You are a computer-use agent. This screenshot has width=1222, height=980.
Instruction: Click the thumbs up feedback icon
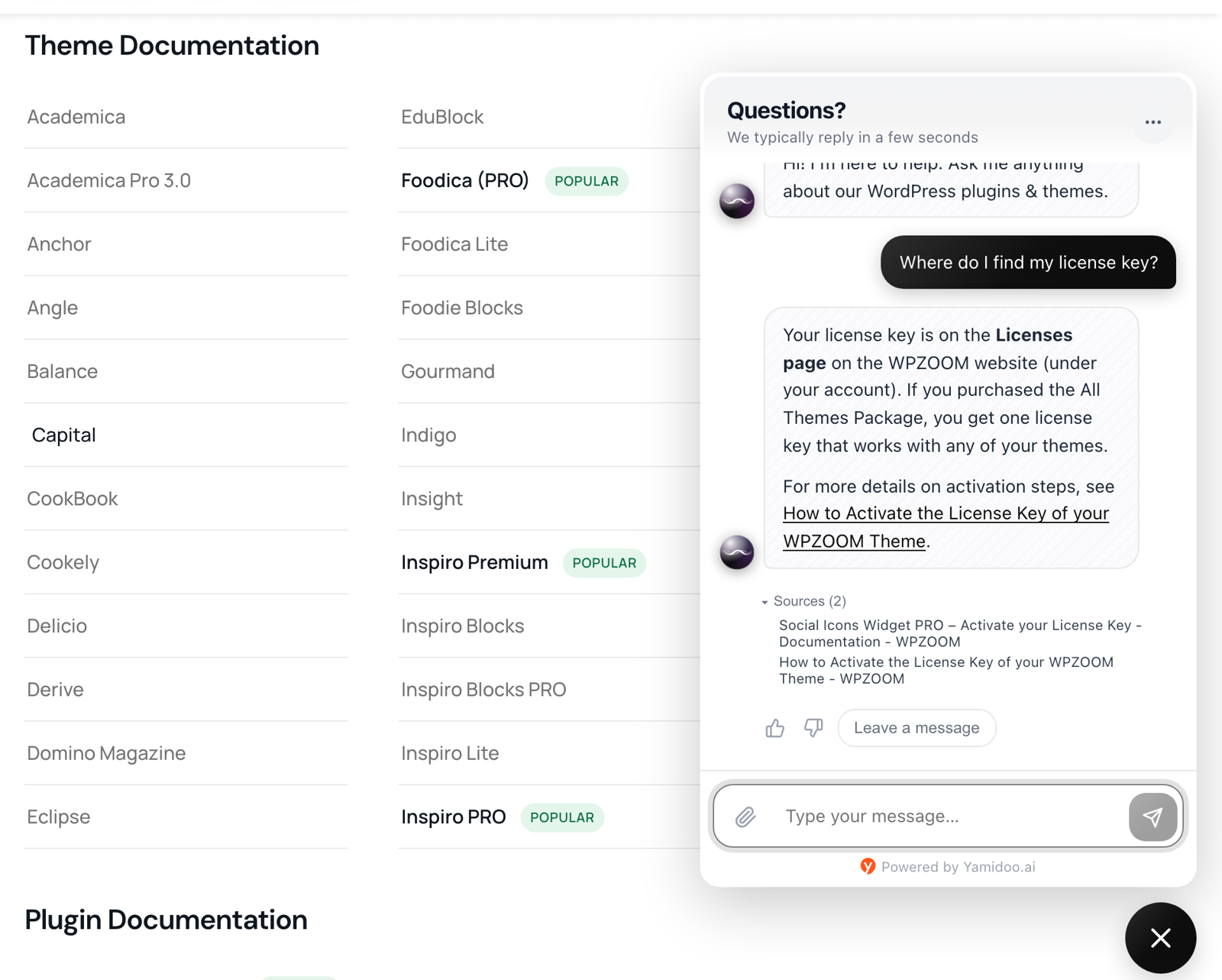click(x=774, y=728)
